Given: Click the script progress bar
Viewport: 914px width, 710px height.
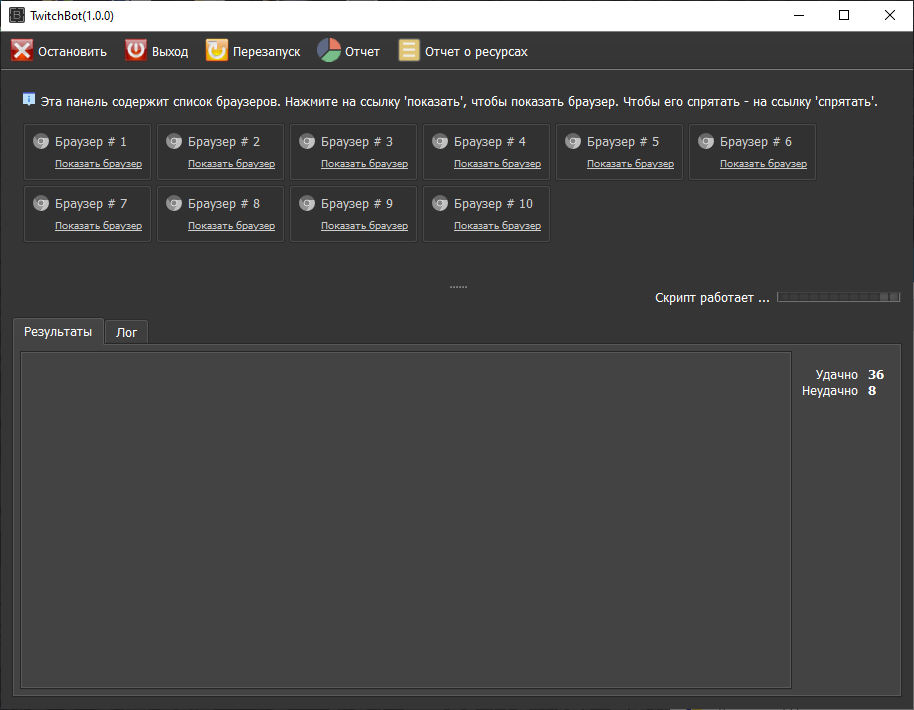Looking at the screenshot, I should (838, 298).
